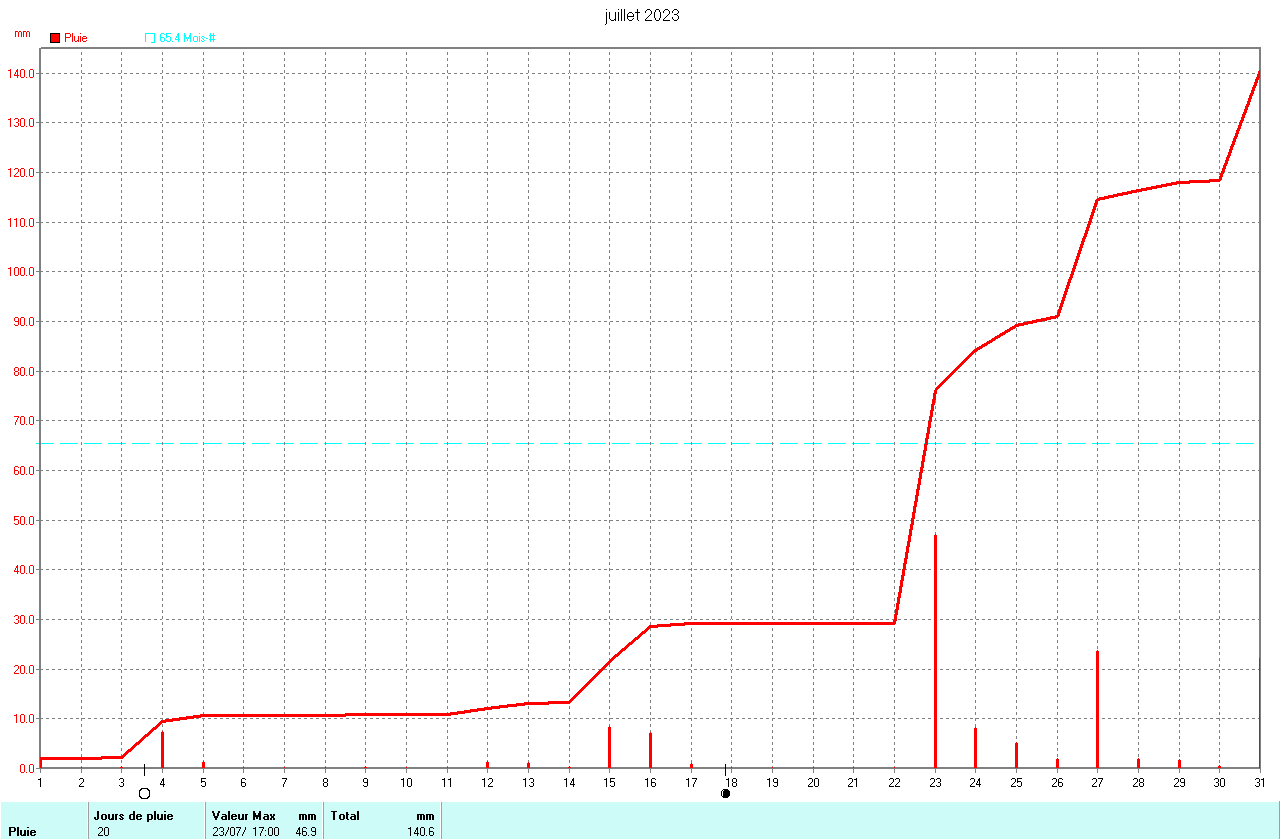Click the 20 rain days value cell
This screenshot has height=839, width=1280.
coord(104,831)
